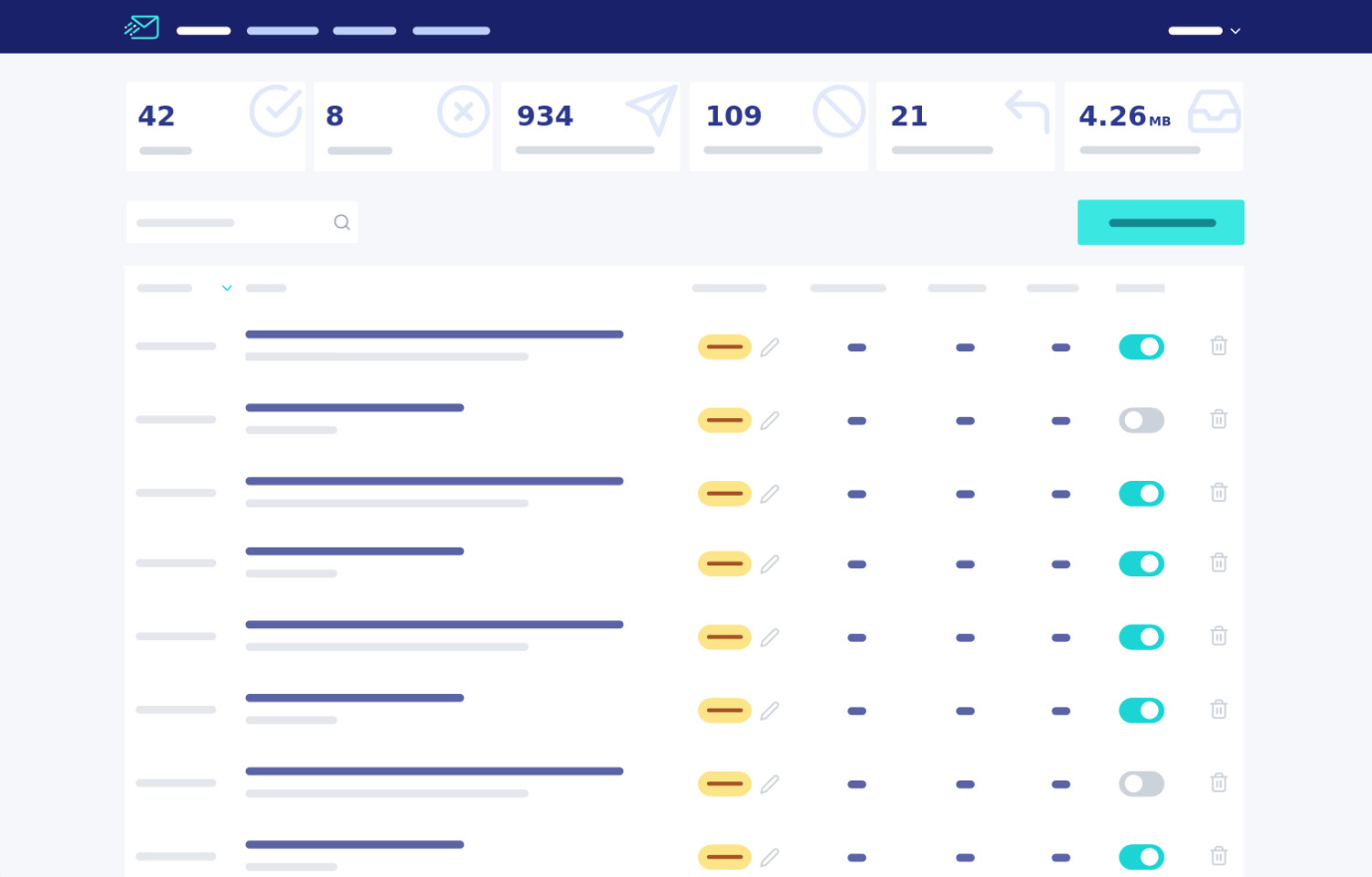
Task: Click the large teal action button above the table
Action: (1161, 222)
